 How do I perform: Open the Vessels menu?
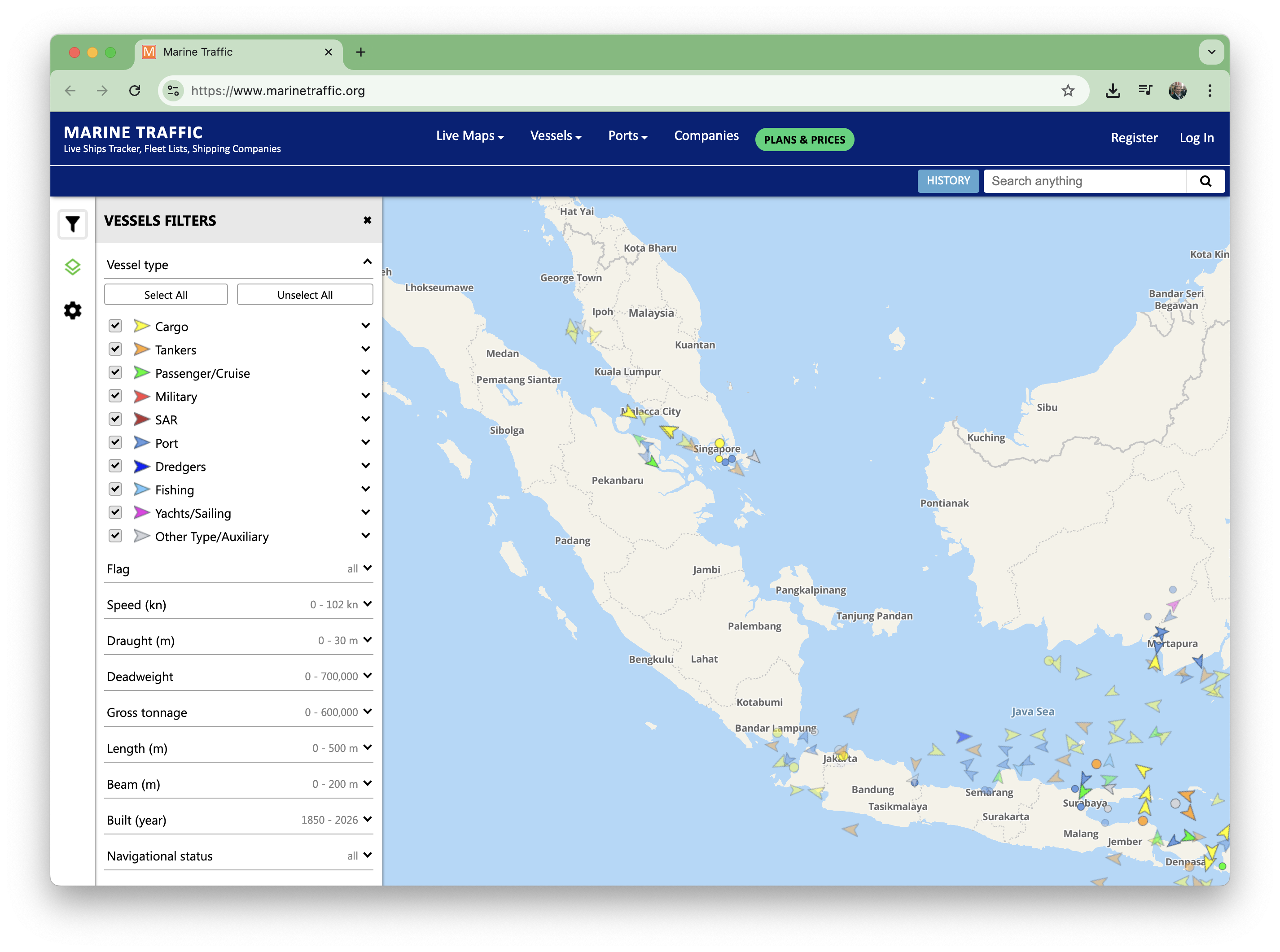click(x=555, y=136)
